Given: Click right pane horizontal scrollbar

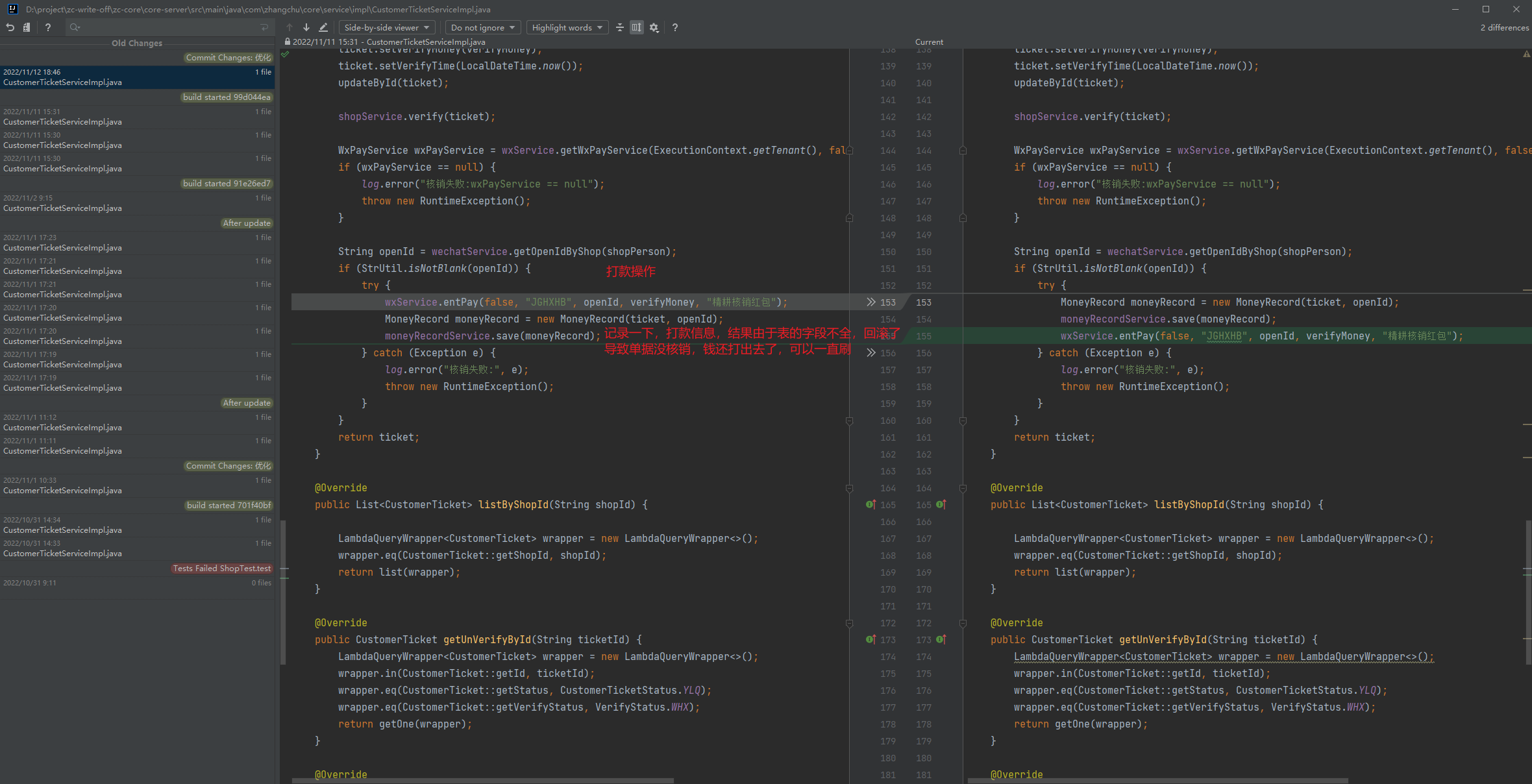Looking at the screenshot, I should [1158, 781].
